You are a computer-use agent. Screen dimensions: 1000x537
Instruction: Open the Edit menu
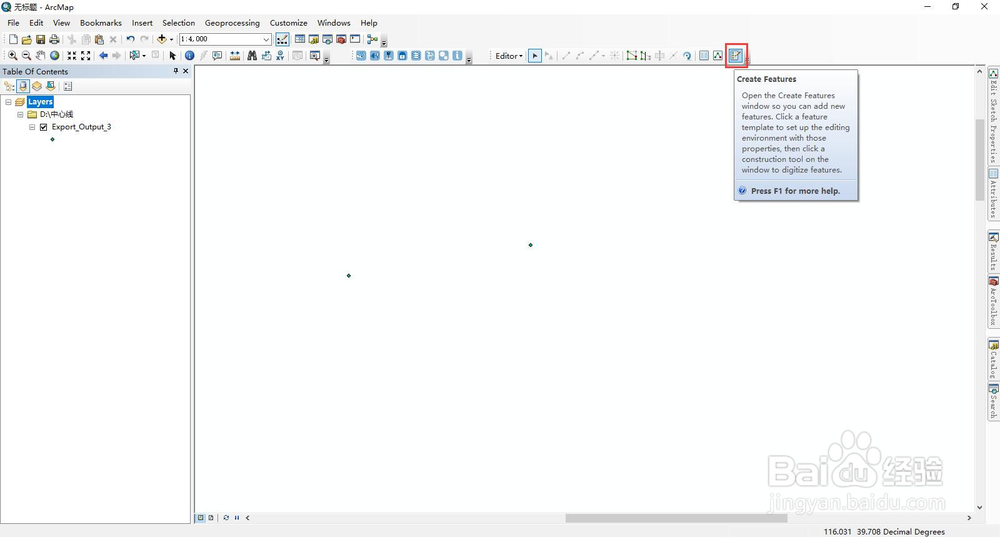pos(36,23)
